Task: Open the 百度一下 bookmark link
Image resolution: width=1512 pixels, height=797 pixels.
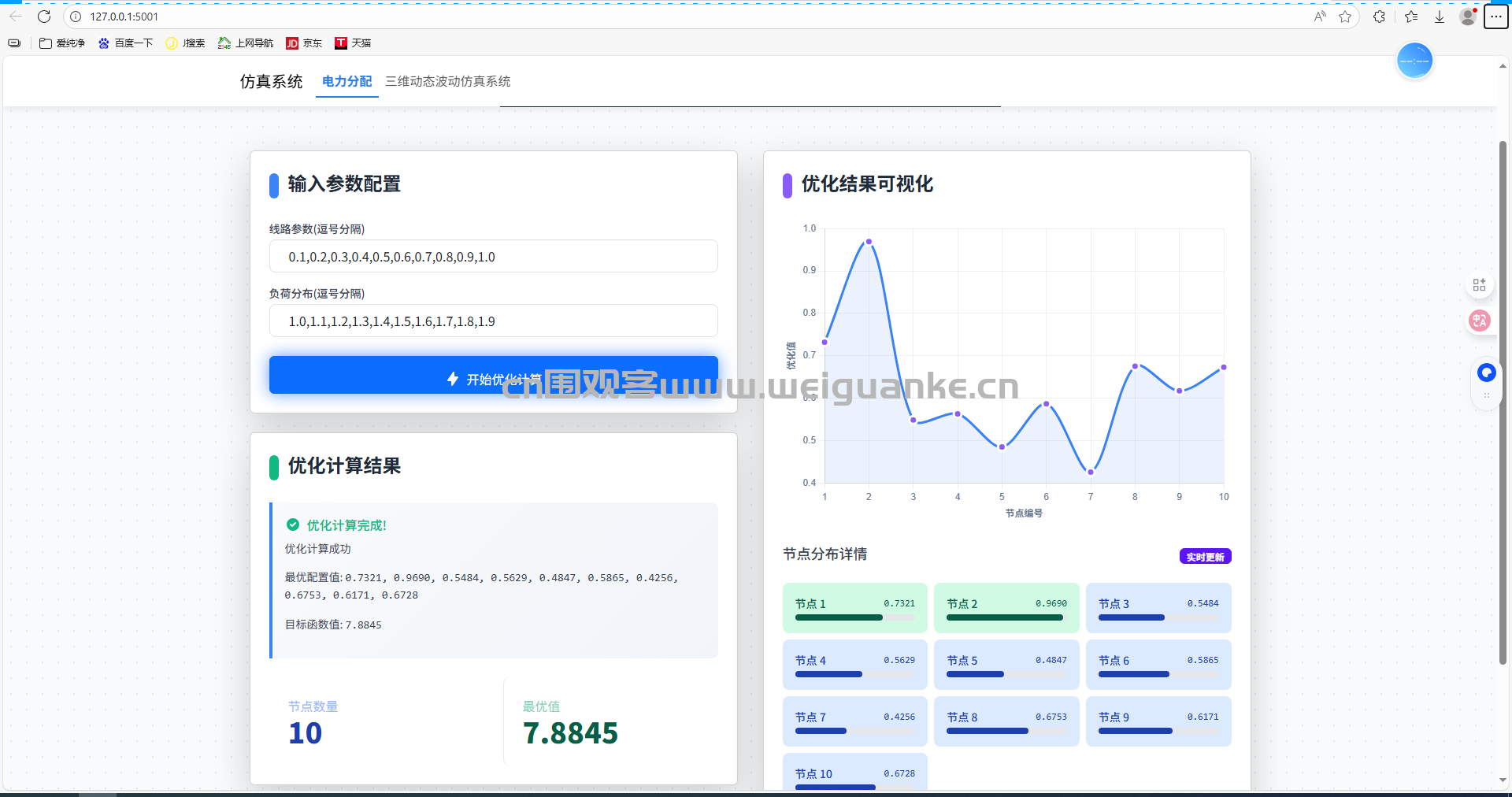Action: tap(125, 43)
